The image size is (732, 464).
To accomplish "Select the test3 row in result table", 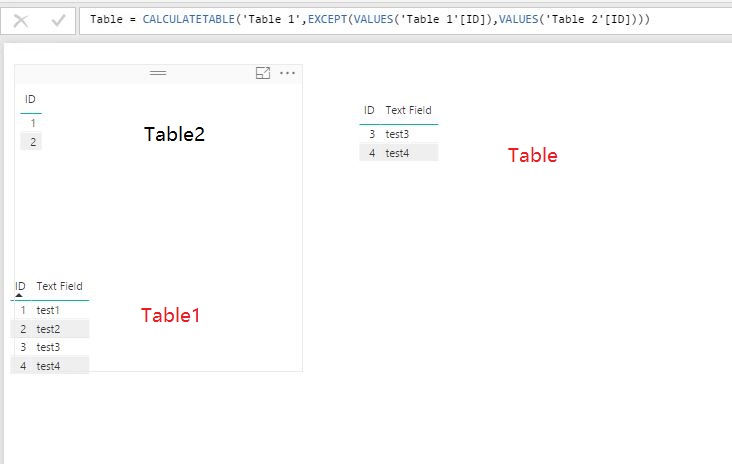I will pos(399,134).
